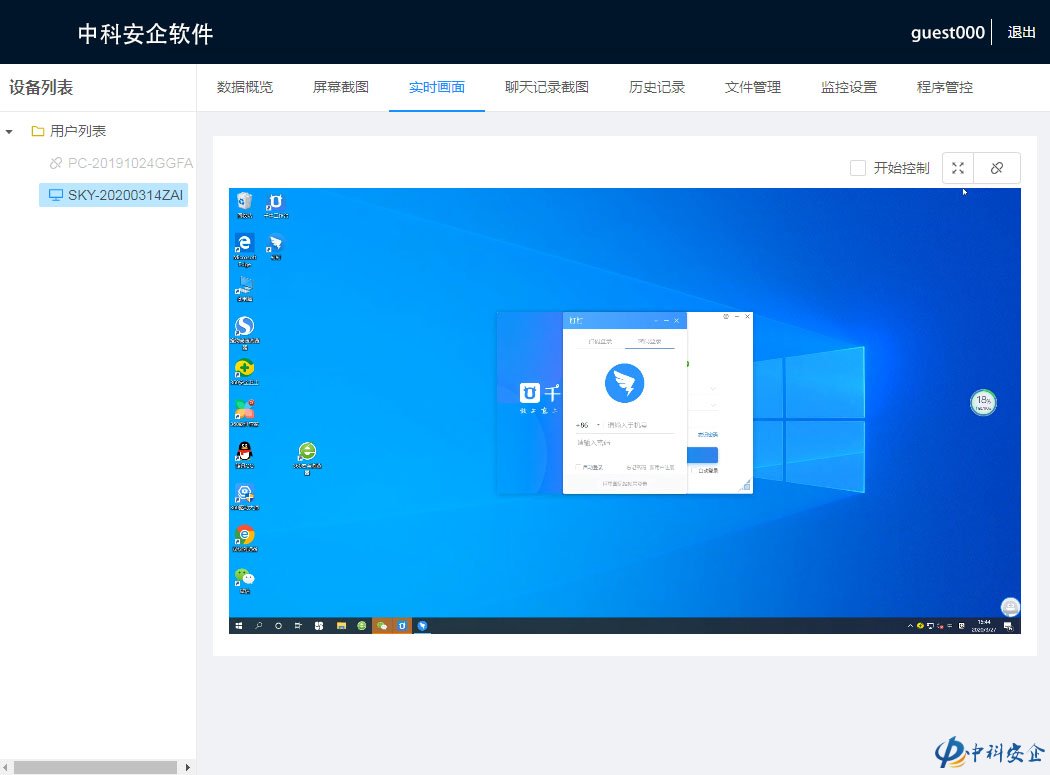Click the disconnect link icon button
This screenshot has width=1050, height=775.
pos(997,168)
